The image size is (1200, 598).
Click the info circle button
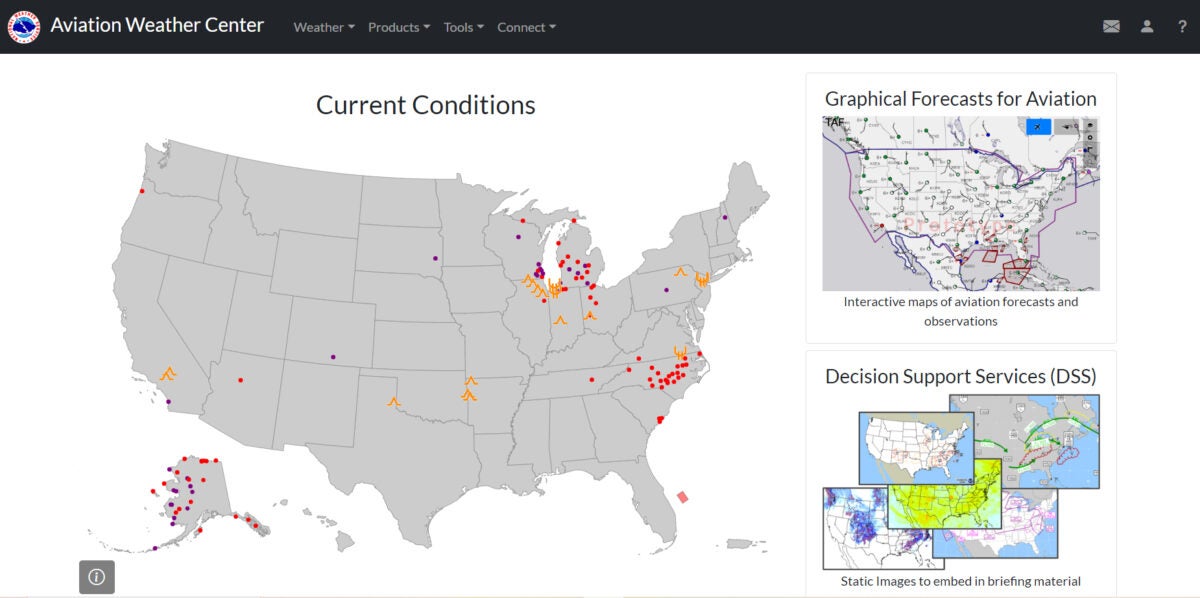97,577
